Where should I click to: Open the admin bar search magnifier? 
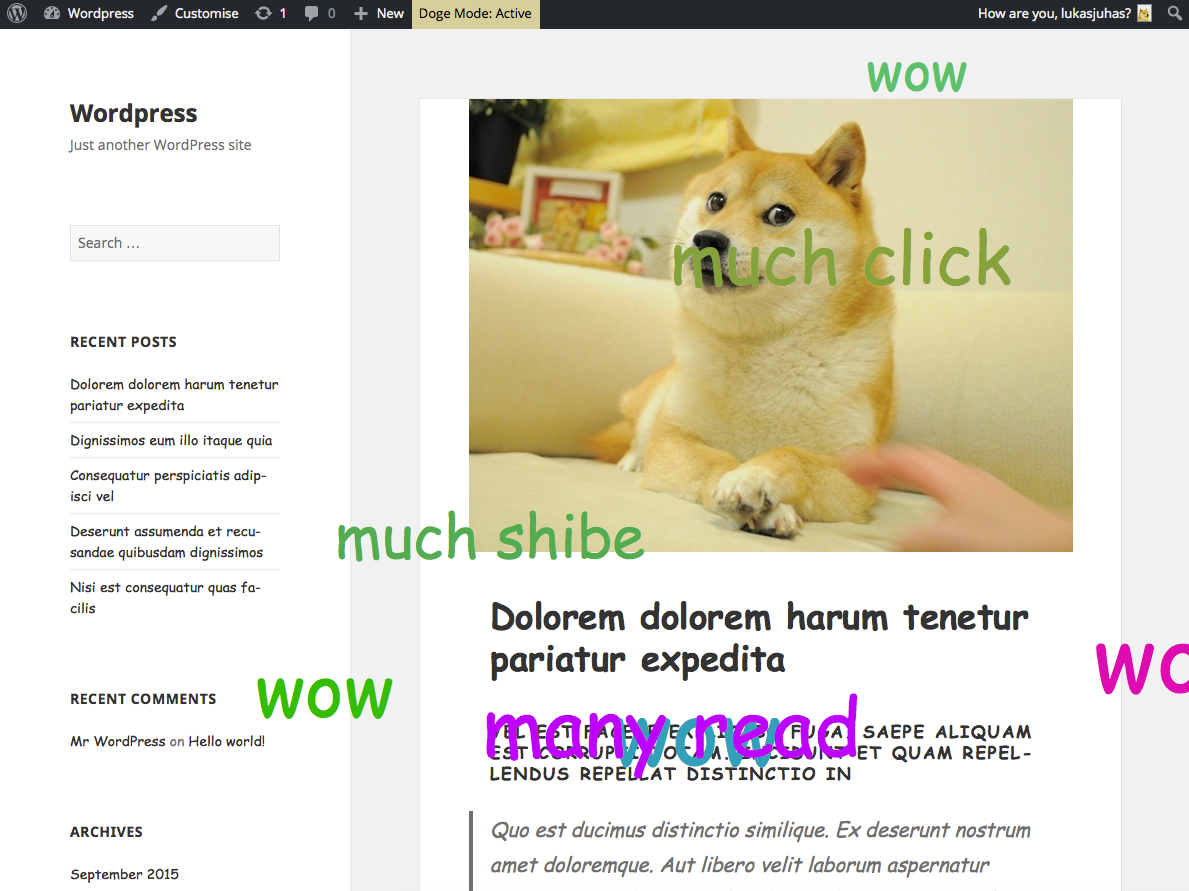coord(1174,14)
